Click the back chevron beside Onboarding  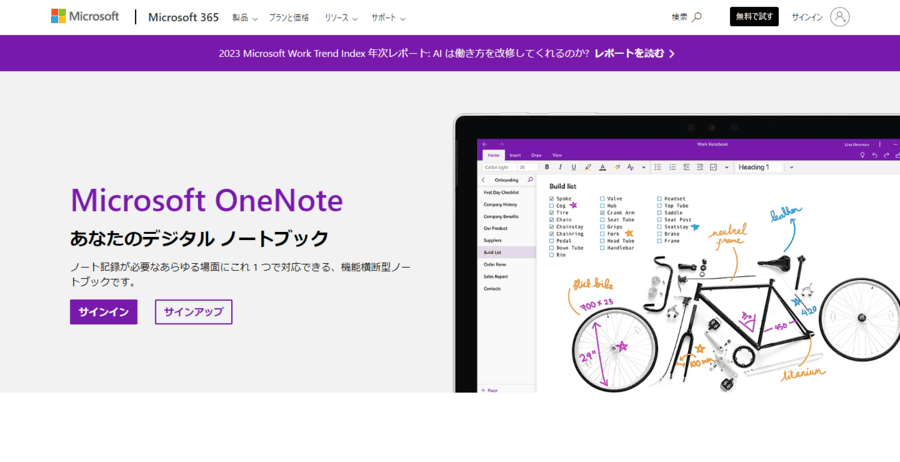pyautogui.click(x=483, y=180)
